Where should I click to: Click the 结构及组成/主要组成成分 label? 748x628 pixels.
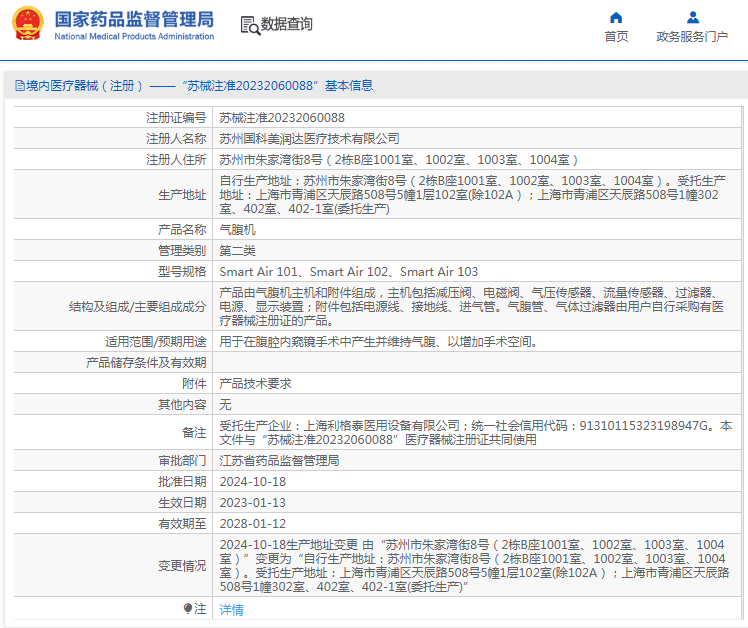pyautogui.click(x=137, y=306)
